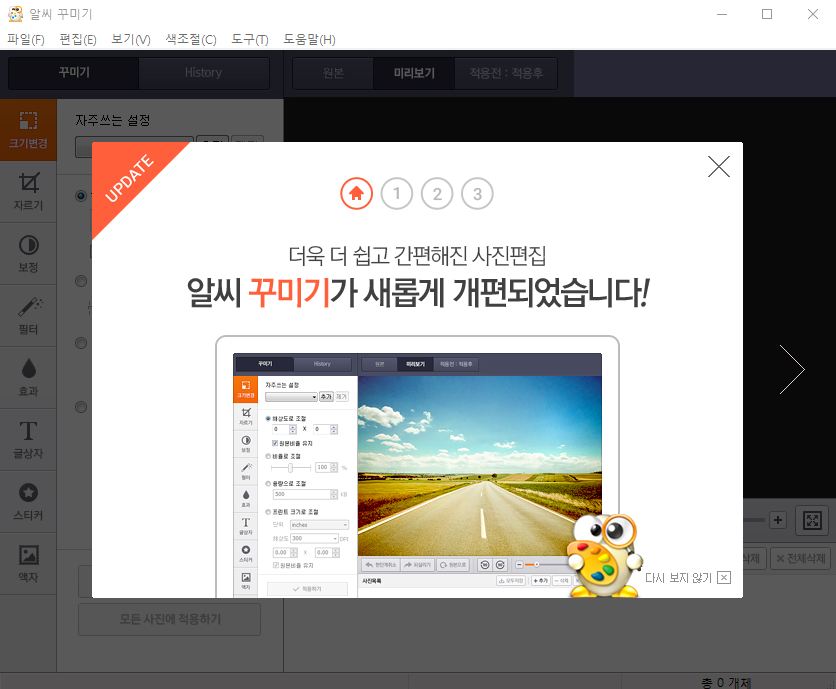Check 다시 보지 않기 box
The image size is (836, 689).
724,578
